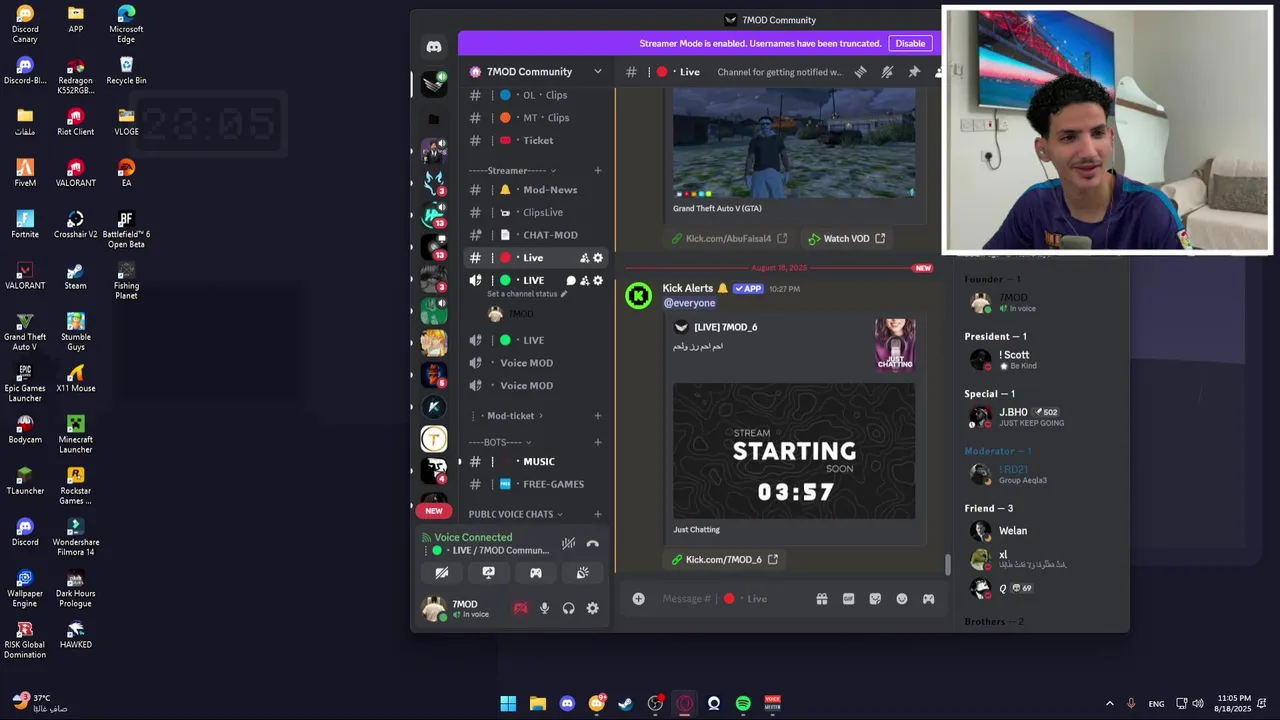Expand the 7MOD Community server menu
1280x720 pixels.
tap(598, 72)
